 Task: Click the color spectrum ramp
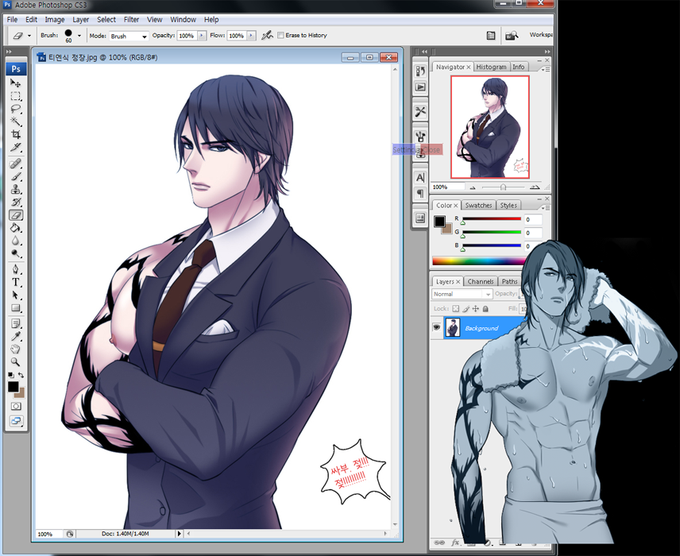click(x=479, y=261)
